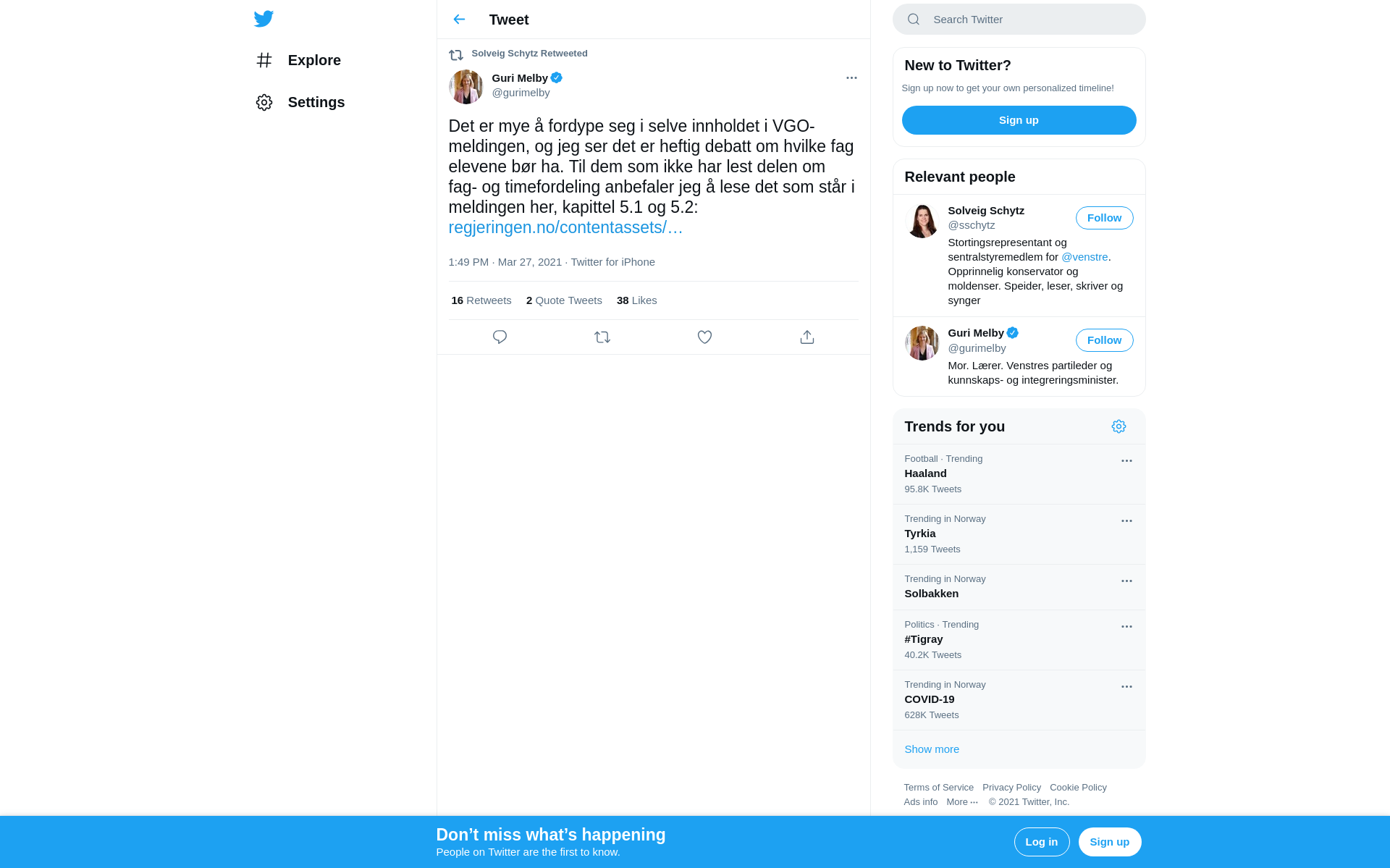Reply to the tweet via speech-bubble icon
The width and height of the screenshot is (1390, 868).
pos(500,337)
